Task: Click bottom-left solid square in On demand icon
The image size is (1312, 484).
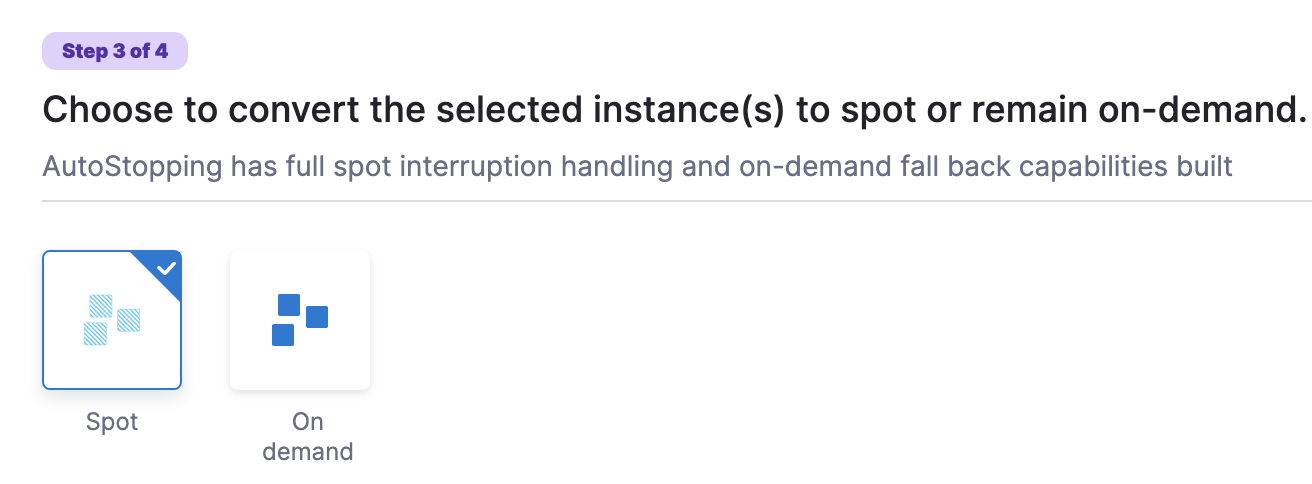Action: click(283, 335)
